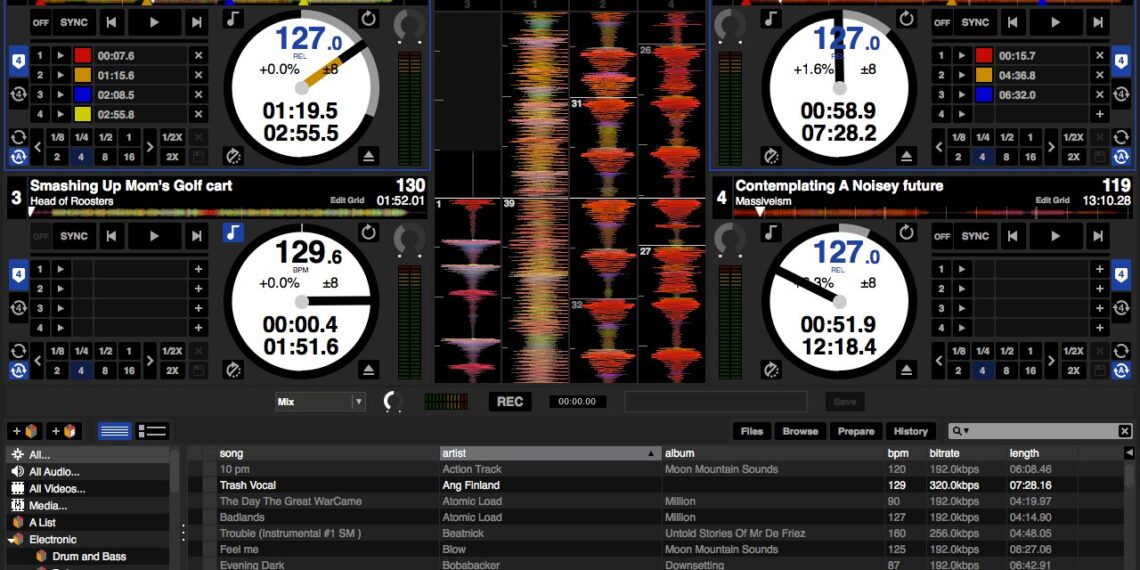The width and height of the screenshot is (1140, 570).
Task: Click the add smart crate icon
Action: [64, 431]
